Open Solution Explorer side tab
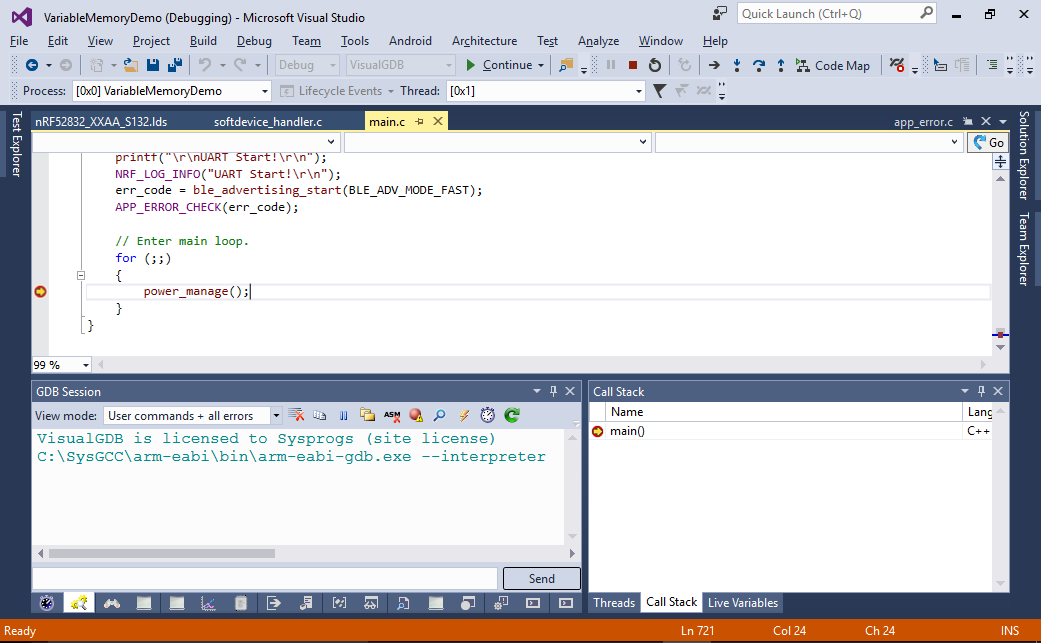1041x643 pixels. pyautogui.click(x=1024, y=155)
